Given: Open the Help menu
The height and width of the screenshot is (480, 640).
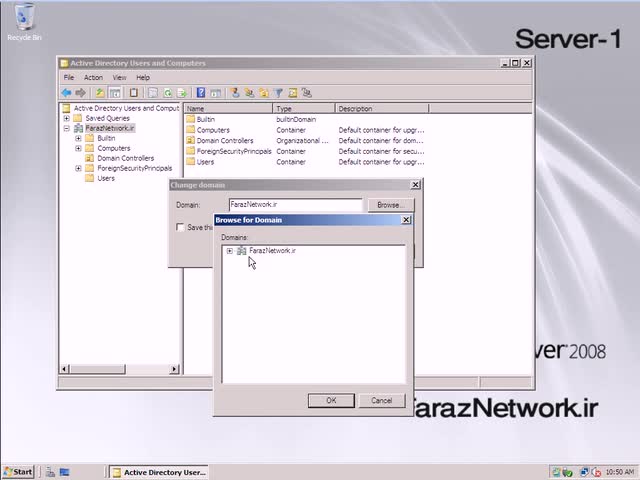Looking at the screenshot, I should [143, 77].
